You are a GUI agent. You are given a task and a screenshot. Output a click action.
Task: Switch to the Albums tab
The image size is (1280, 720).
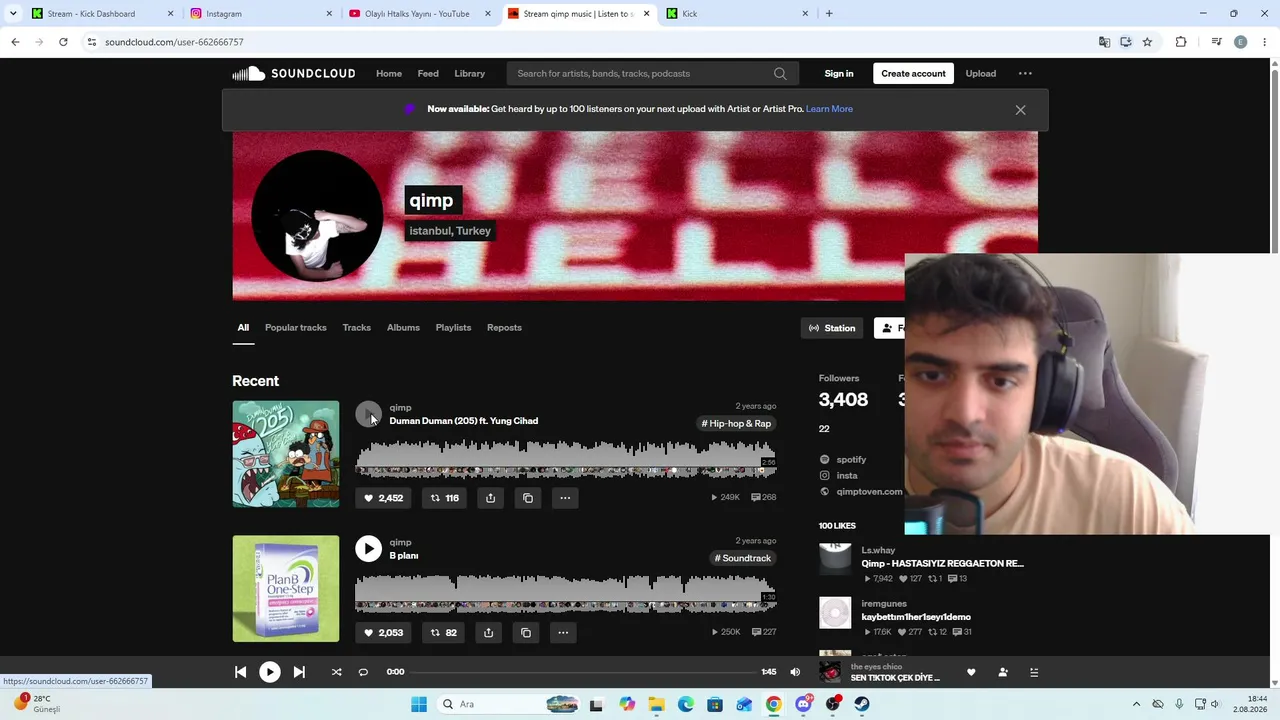tap(403, 328)
